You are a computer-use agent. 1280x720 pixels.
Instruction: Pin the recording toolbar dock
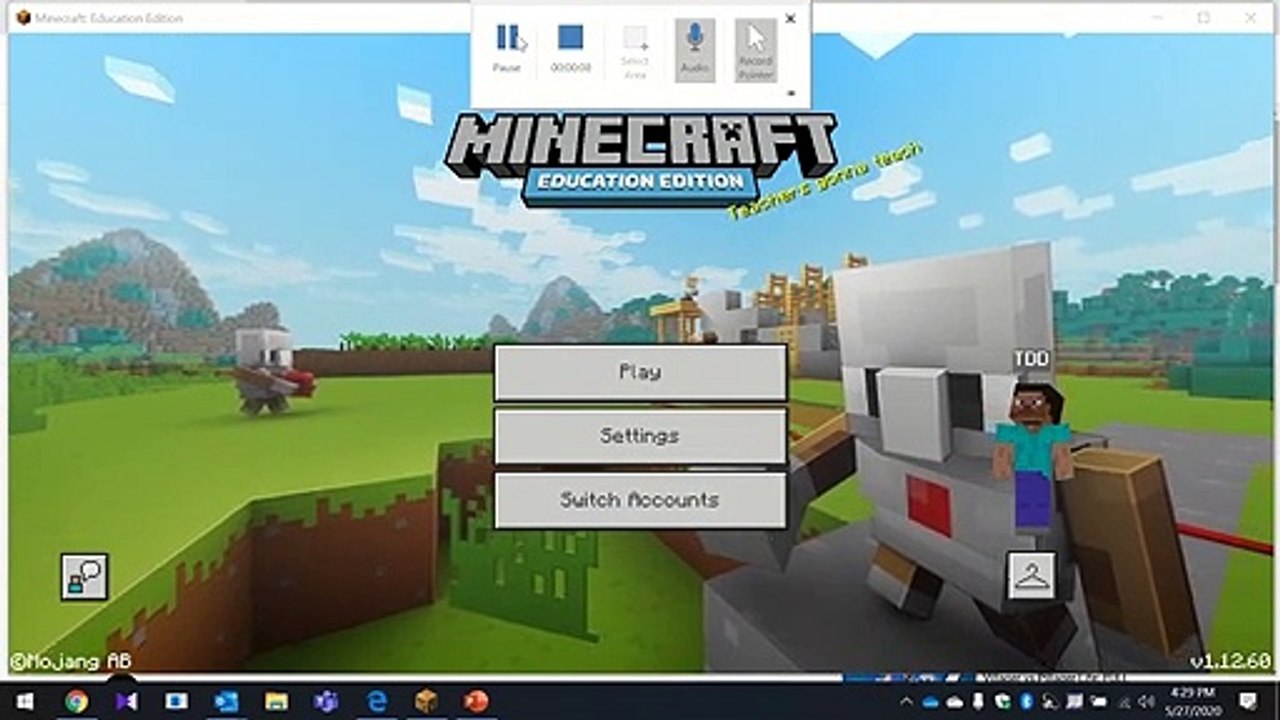791,93
